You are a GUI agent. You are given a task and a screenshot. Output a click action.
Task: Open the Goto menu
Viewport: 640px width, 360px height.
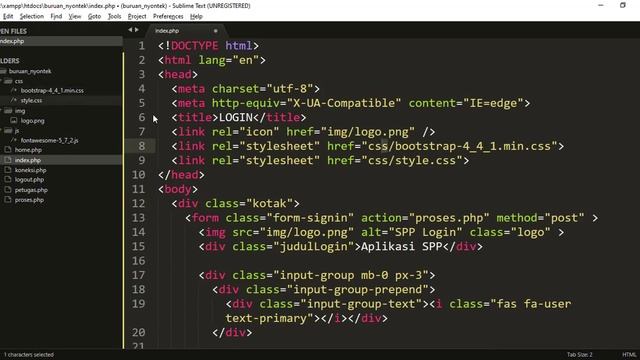point(94,16)
